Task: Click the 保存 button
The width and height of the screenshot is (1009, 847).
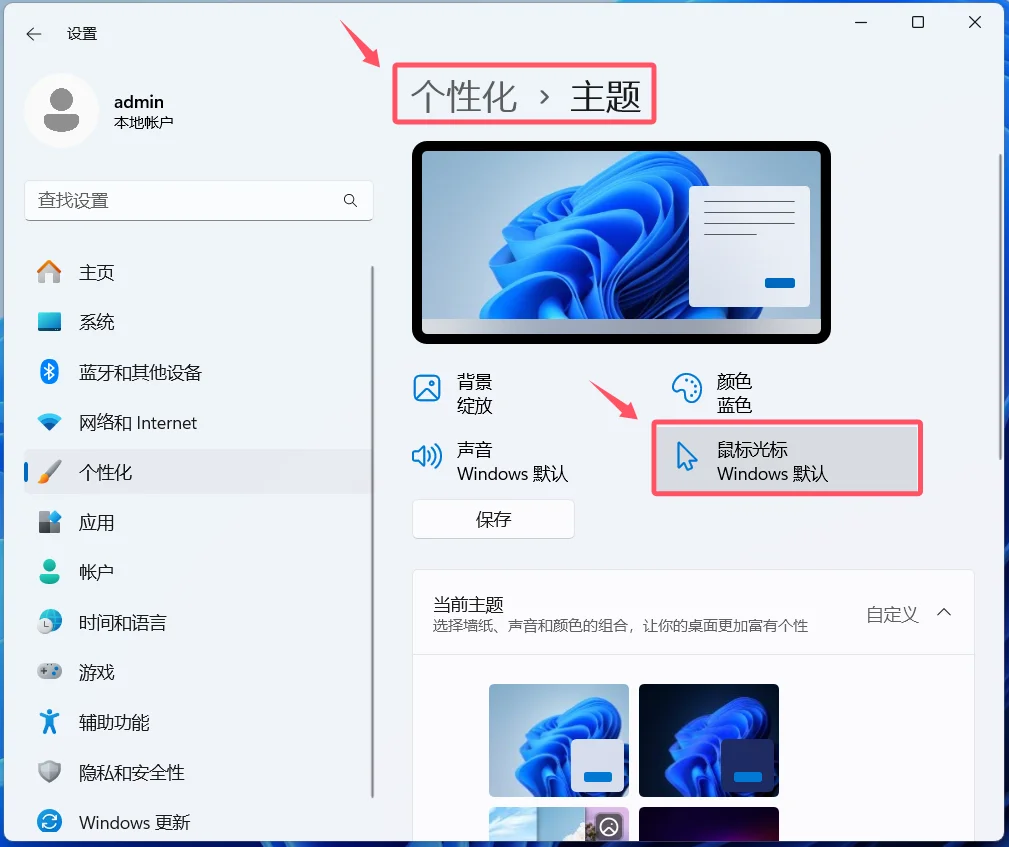Action: tap(492, 518)
